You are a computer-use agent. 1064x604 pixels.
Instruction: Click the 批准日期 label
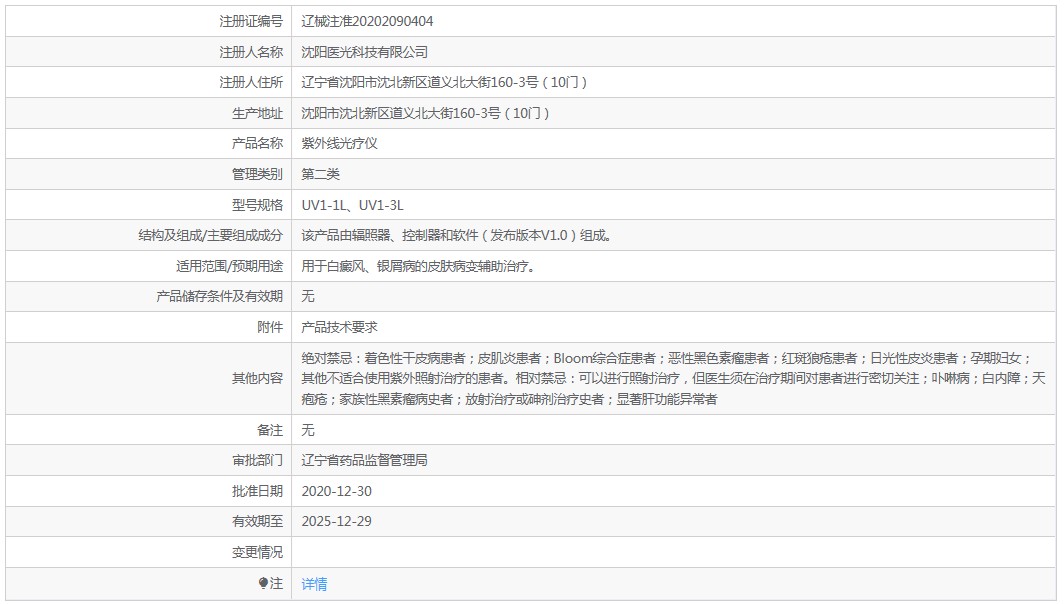257,491
